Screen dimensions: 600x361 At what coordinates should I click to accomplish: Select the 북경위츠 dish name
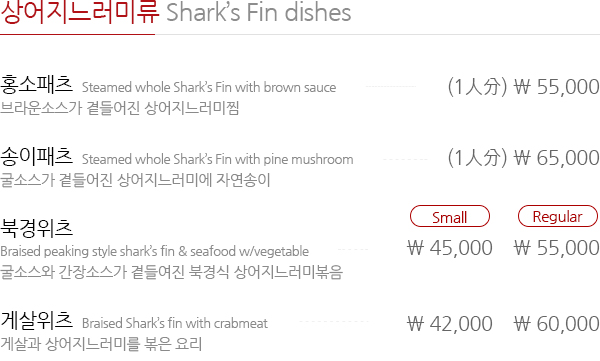(x=36, y=228)
